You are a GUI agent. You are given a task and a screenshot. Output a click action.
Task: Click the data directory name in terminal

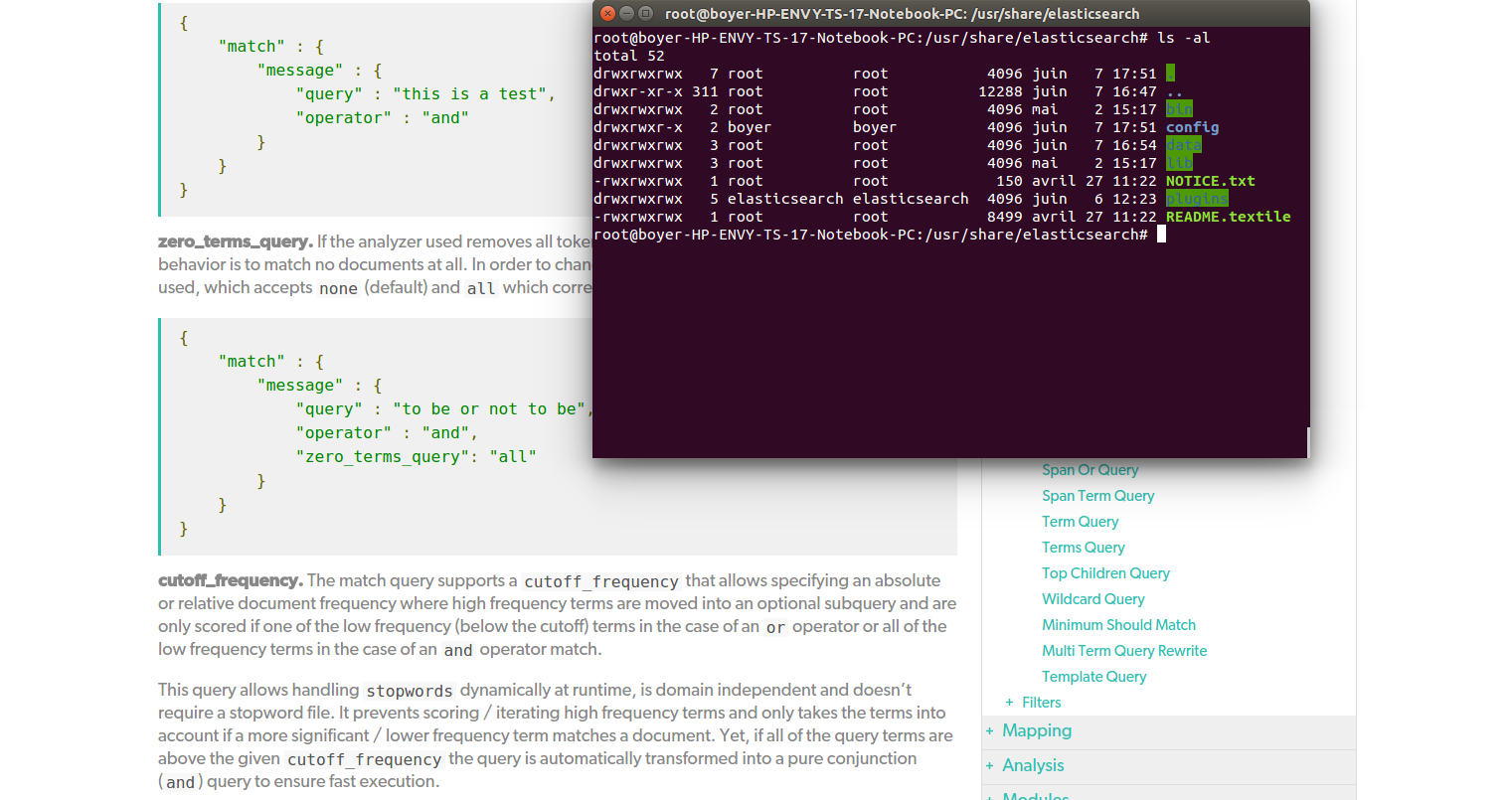pyautogui.click(x=1183, y=145)
